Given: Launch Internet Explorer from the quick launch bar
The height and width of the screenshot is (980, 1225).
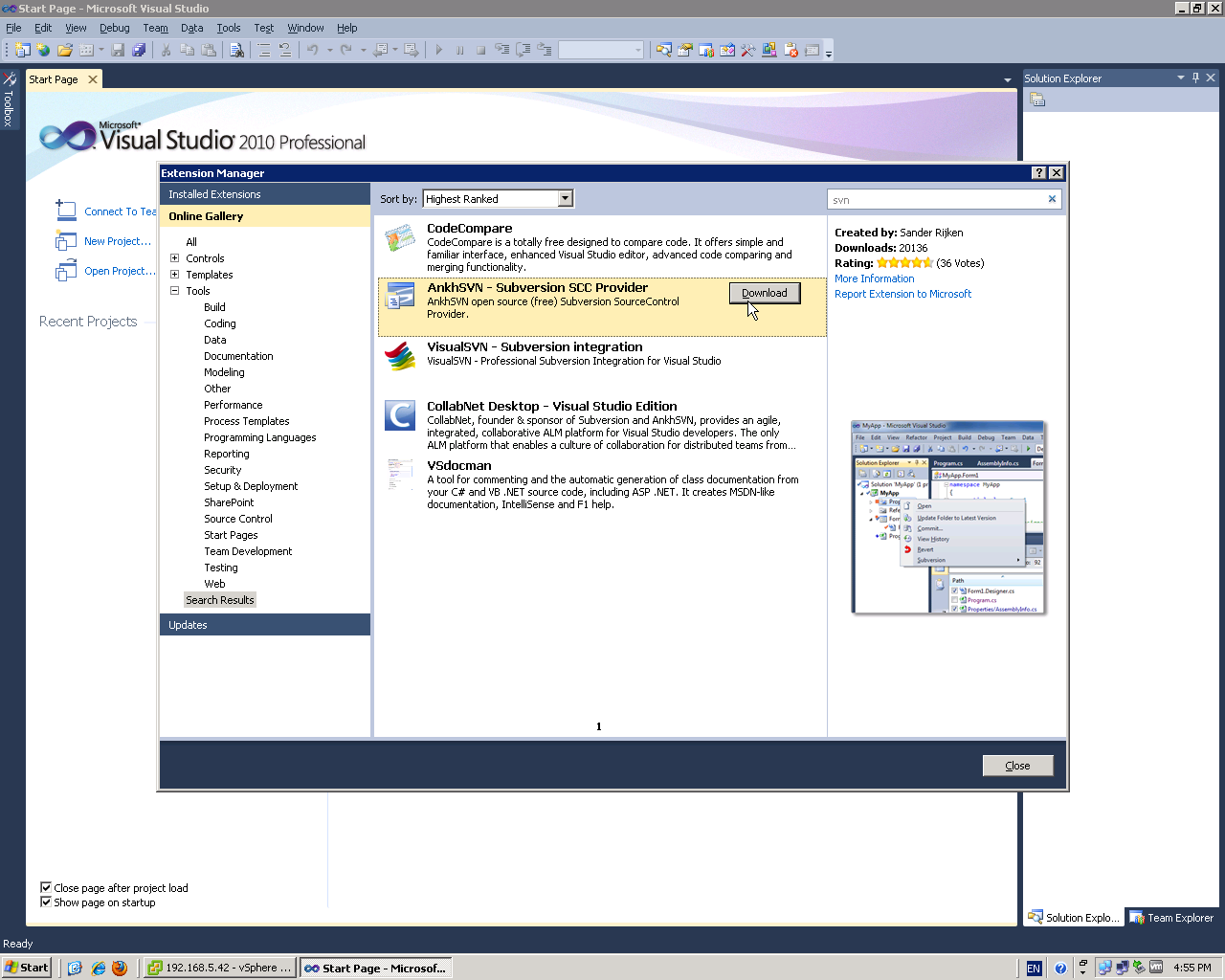Looking at the screenshot, I should coord(98,968).
